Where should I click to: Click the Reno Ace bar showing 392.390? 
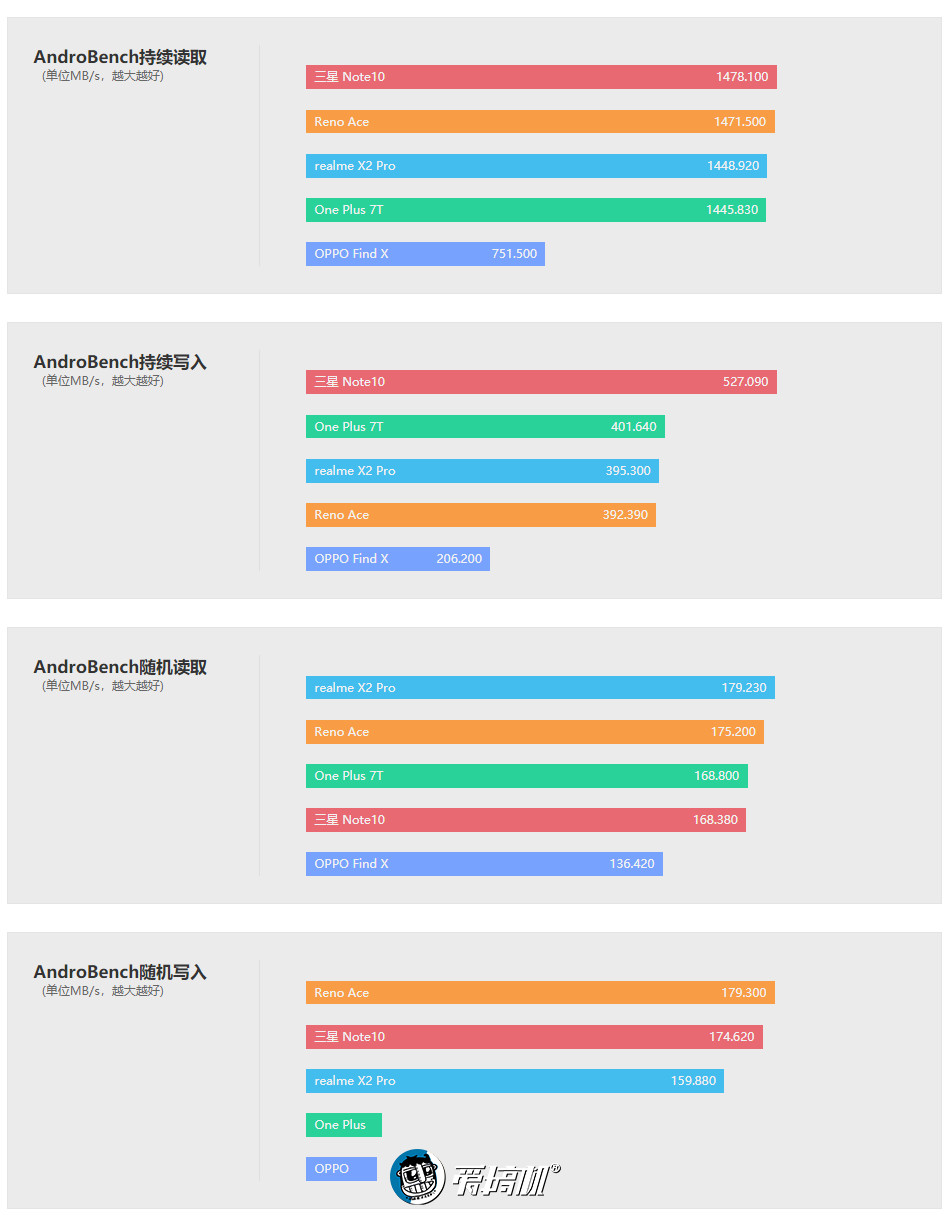[x=480, y=515]
